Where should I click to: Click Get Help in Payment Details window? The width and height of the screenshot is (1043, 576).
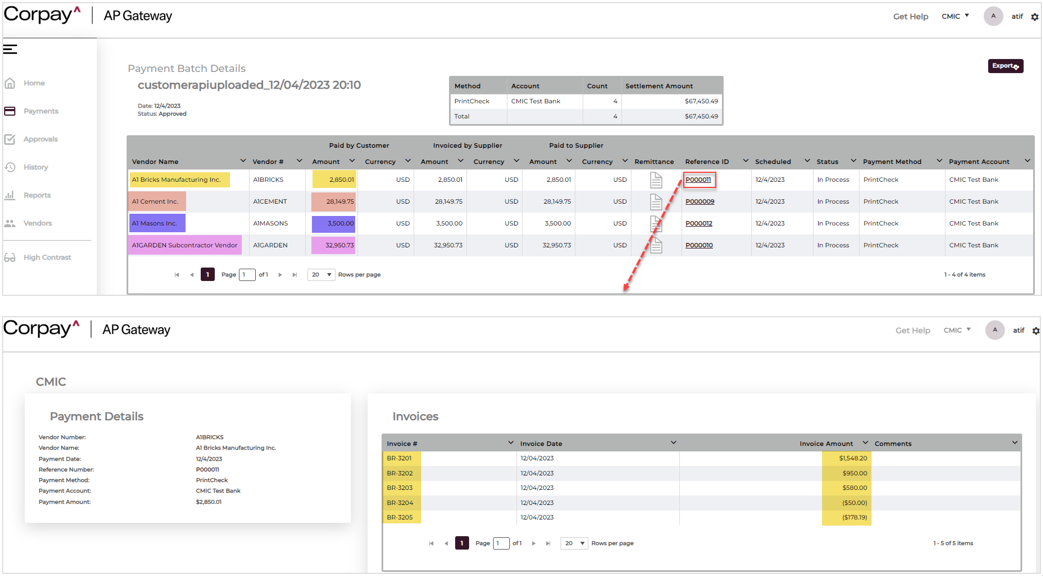pyautogui.click(x=913, y=331)
